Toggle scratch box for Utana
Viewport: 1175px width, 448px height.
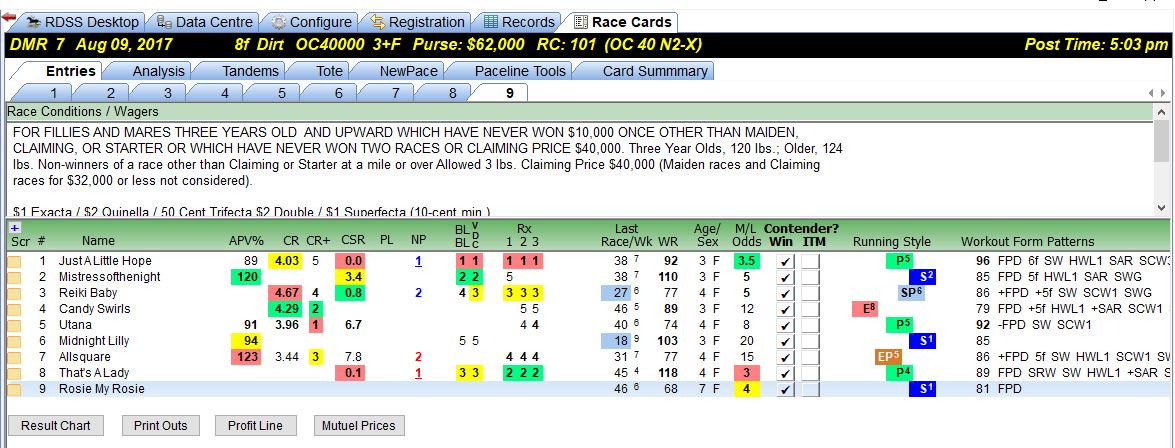(15, 325)
